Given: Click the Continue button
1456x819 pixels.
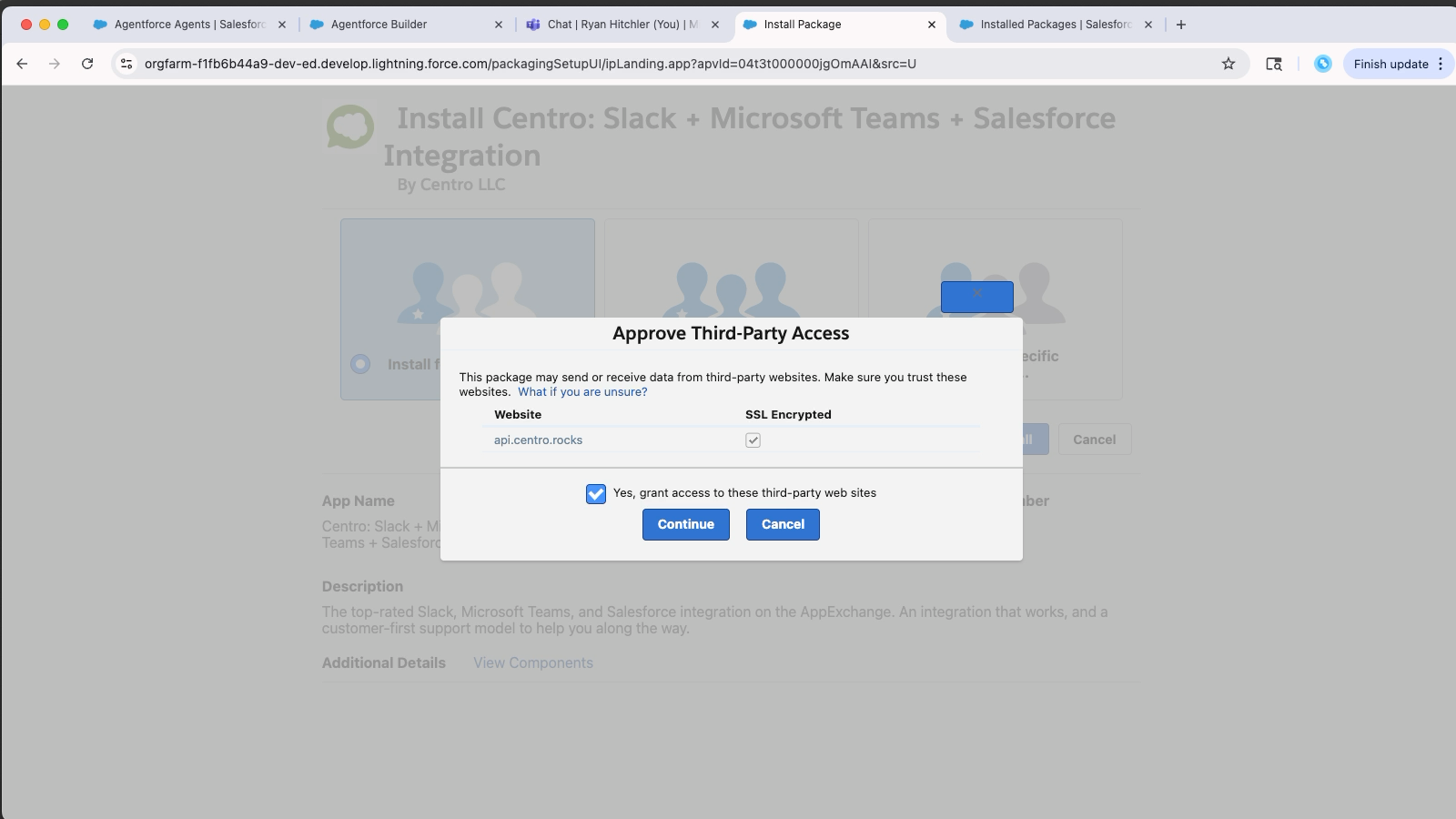Looking at the screenshot, I should coord(685,524).
